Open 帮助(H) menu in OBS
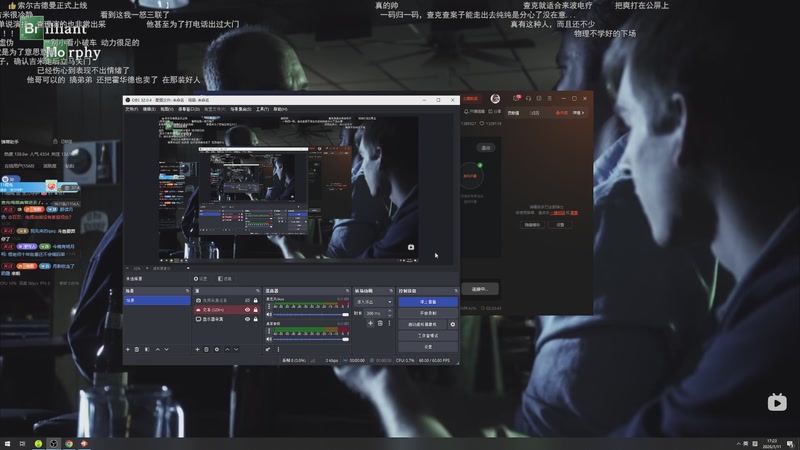The width and height of the screenshot is (800, 450). click(x=280, y=109)
